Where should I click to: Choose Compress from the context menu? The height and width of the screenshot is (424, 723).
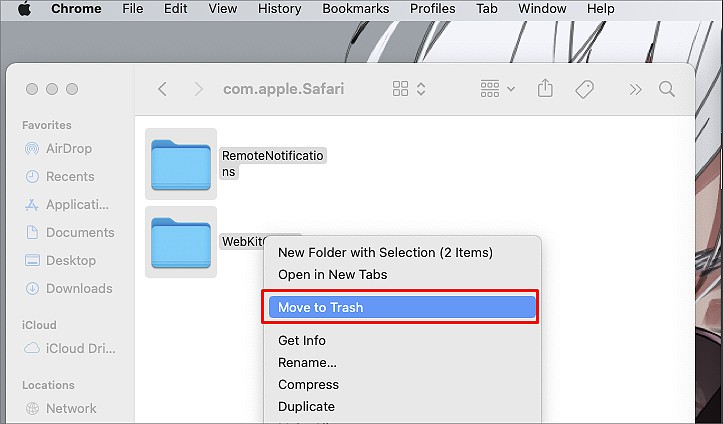click(x=308, y=385)
